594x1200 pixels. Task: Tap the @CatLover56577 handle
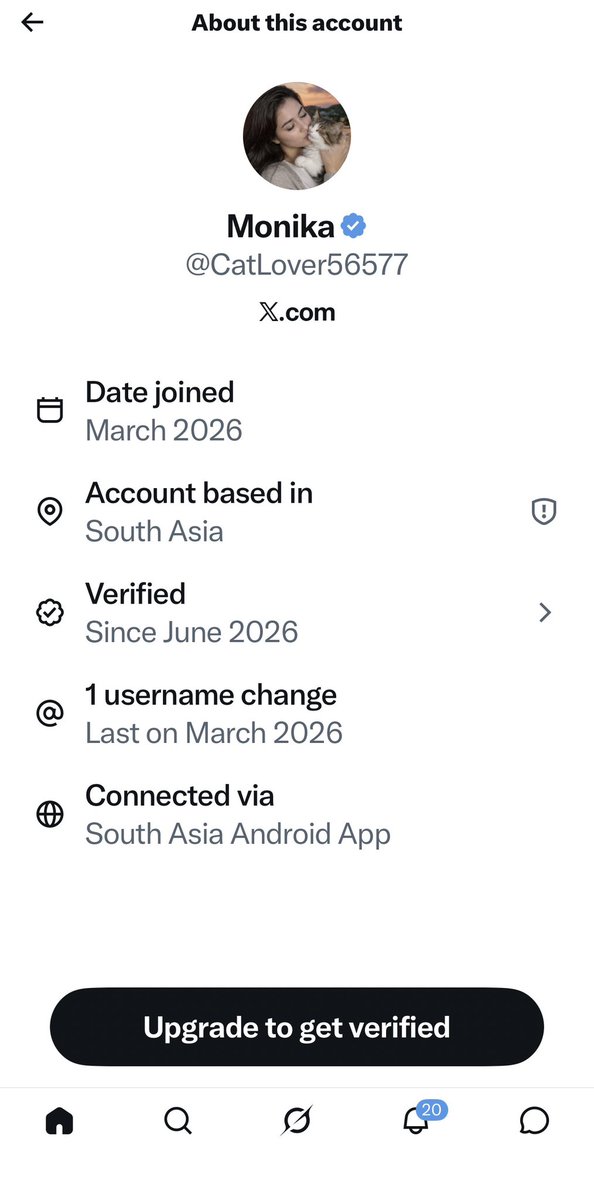[297, 265]
